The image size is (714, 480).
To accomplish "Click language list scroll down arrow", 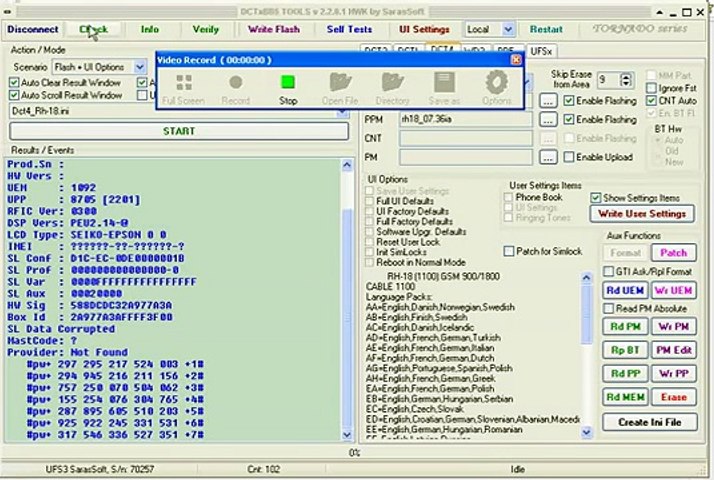I will pyautogui.click(x=586, y=432).
